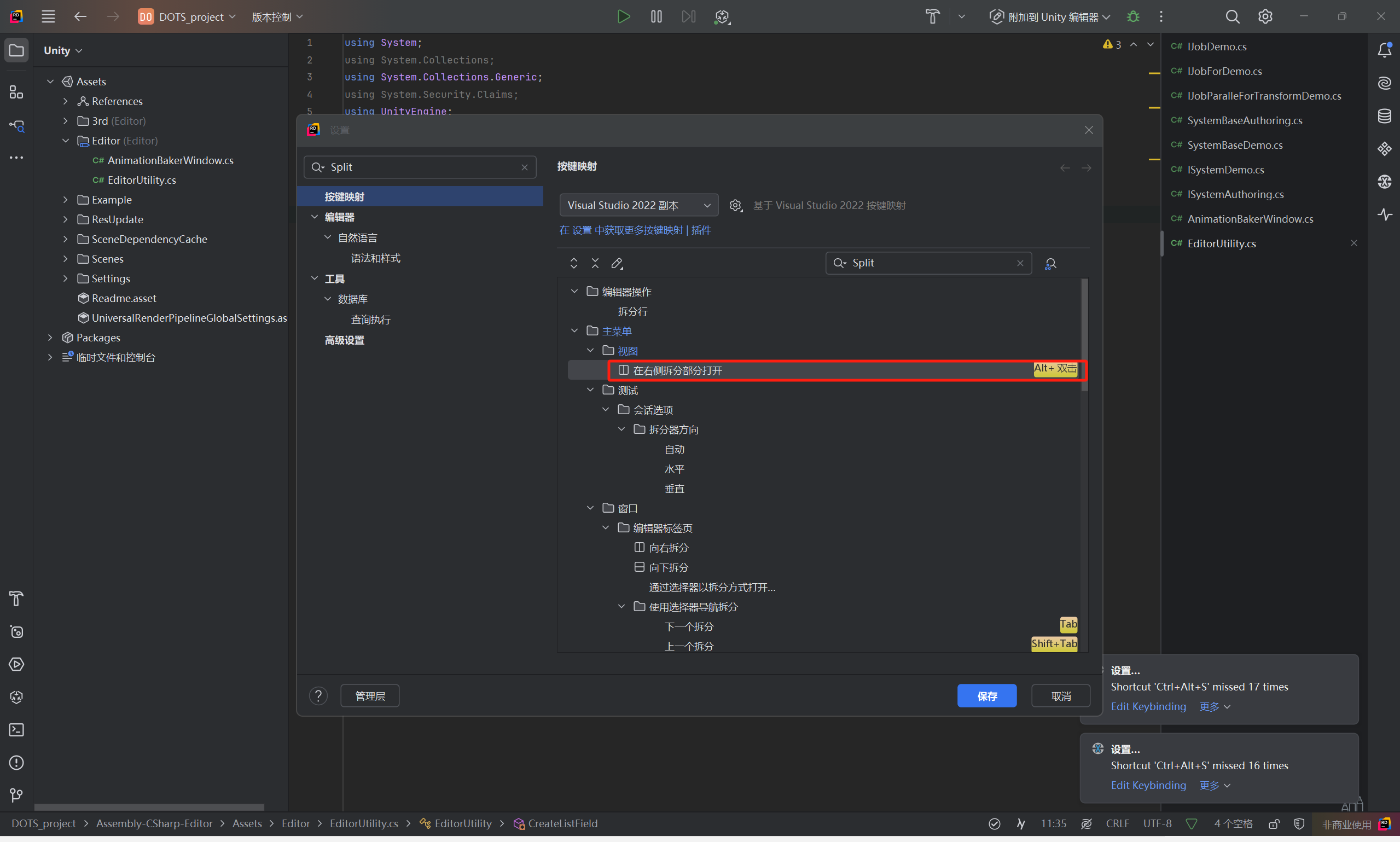Viewport: 1400px width, 842px height.
Task: Expand the Example folder in project tree
Action: (65, 200)
